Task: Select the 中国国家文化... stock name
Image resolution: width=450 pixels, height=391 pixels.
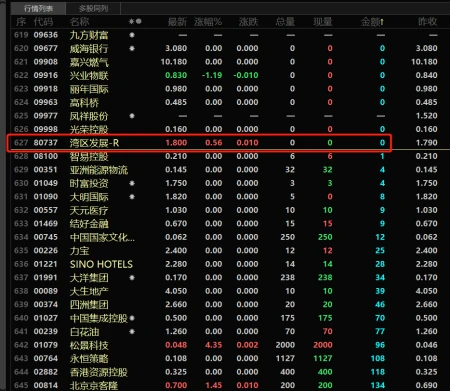Action: (102, 237)
